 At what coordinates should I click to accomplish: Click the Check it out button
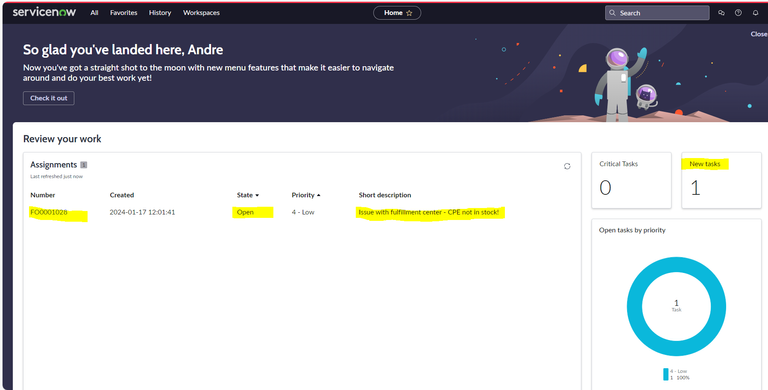(x=48, y=98)
